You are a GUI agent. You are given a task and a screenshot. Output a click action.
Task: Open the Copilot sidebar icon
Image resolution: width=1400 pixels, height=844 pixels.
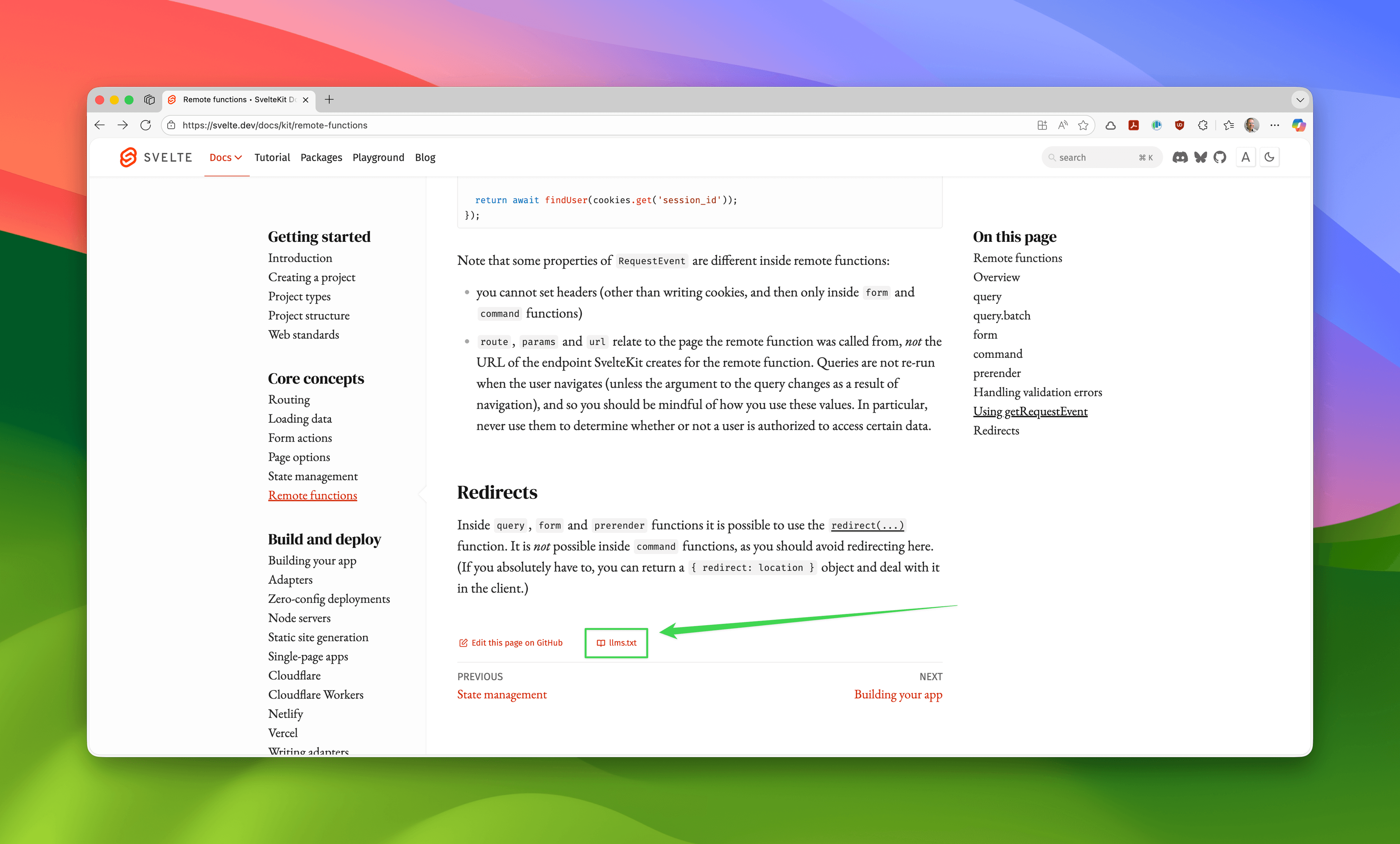click(1298, 125)
